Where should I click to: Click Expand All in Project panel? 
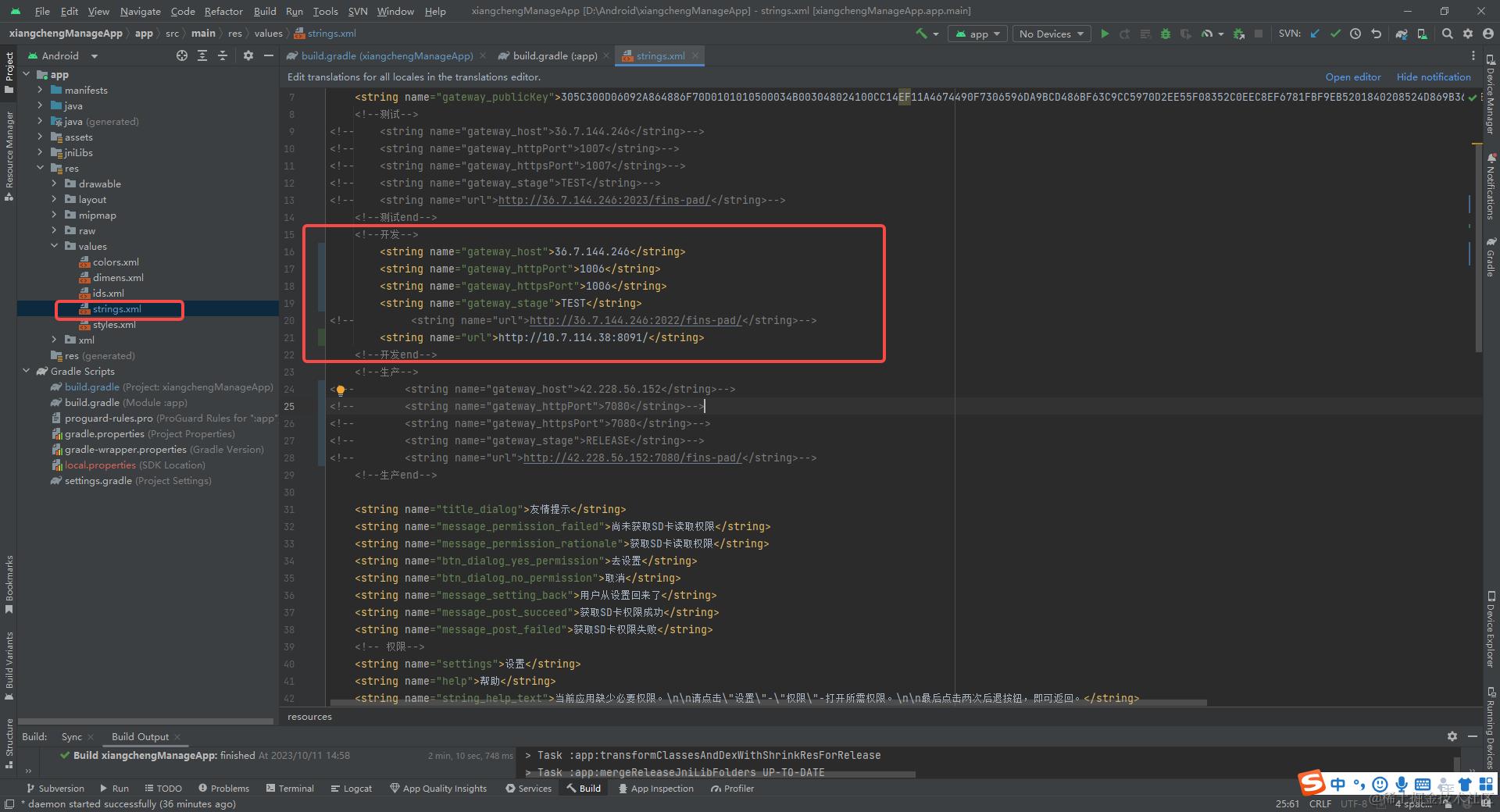tap(202, 55)
